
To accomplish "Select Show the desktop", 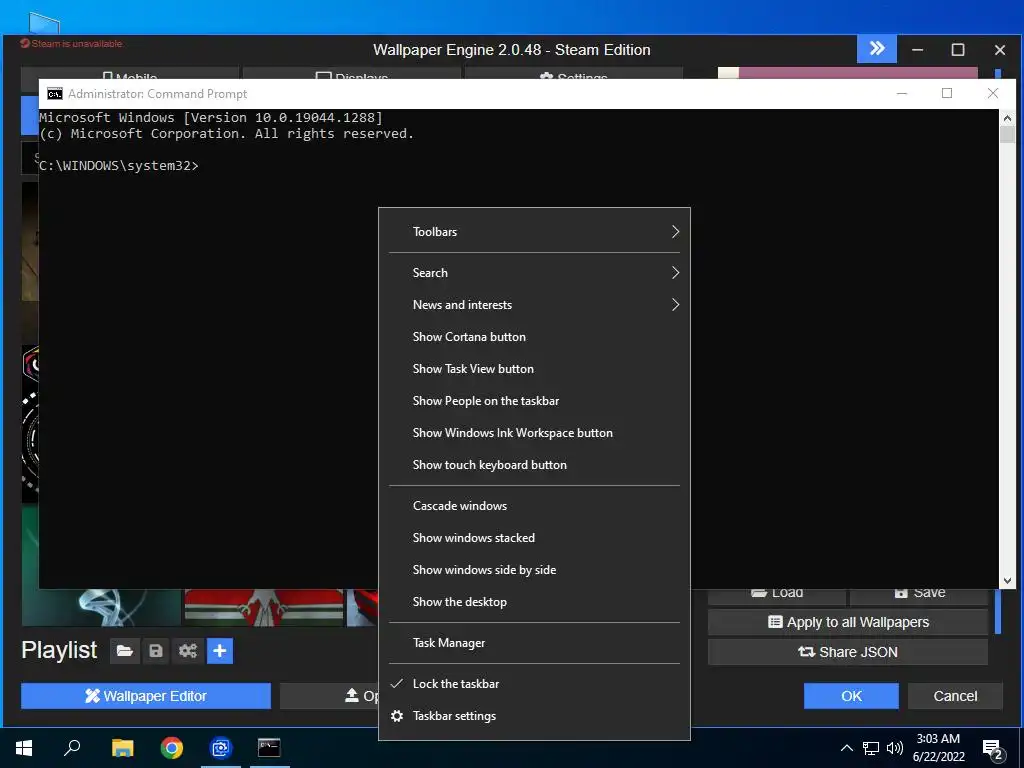I will coord(534,602).
